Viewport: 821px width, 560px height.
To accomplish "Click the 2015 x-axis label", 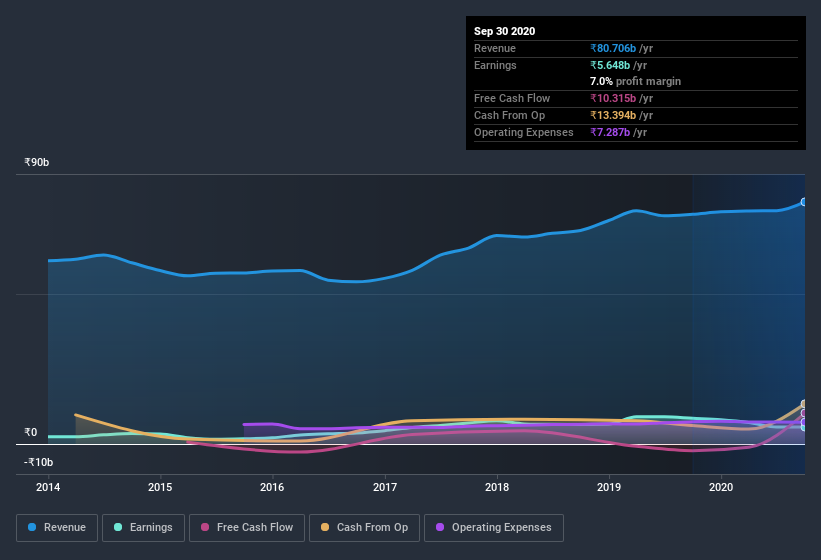I will [x=160, y=487].
